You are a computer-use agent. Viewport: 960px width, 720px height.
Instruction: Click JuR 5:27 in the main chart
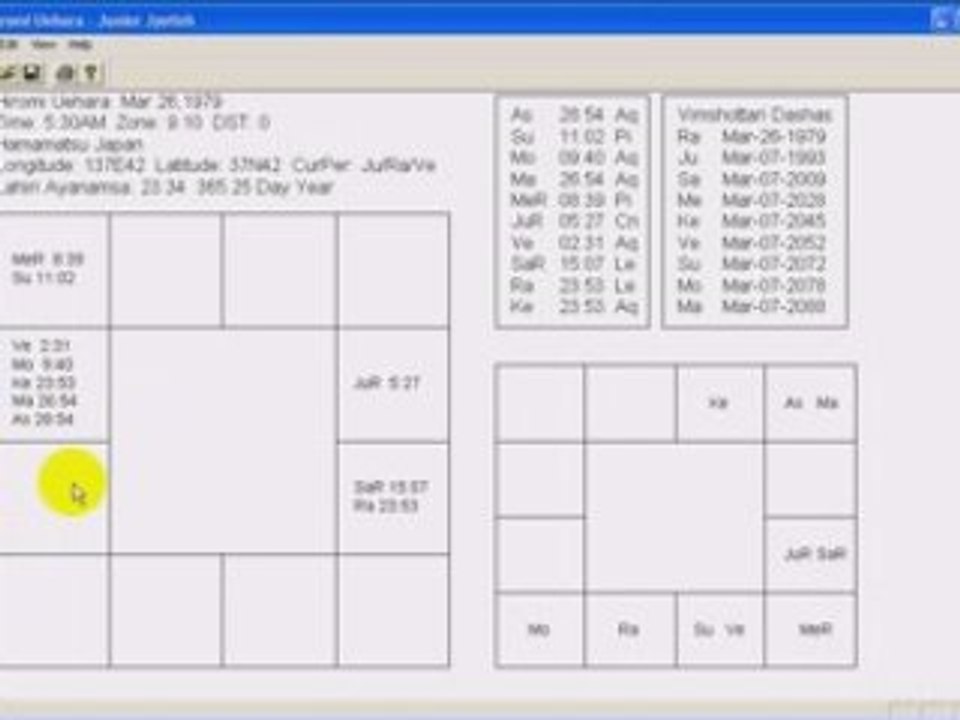click(x=387, y=383)
